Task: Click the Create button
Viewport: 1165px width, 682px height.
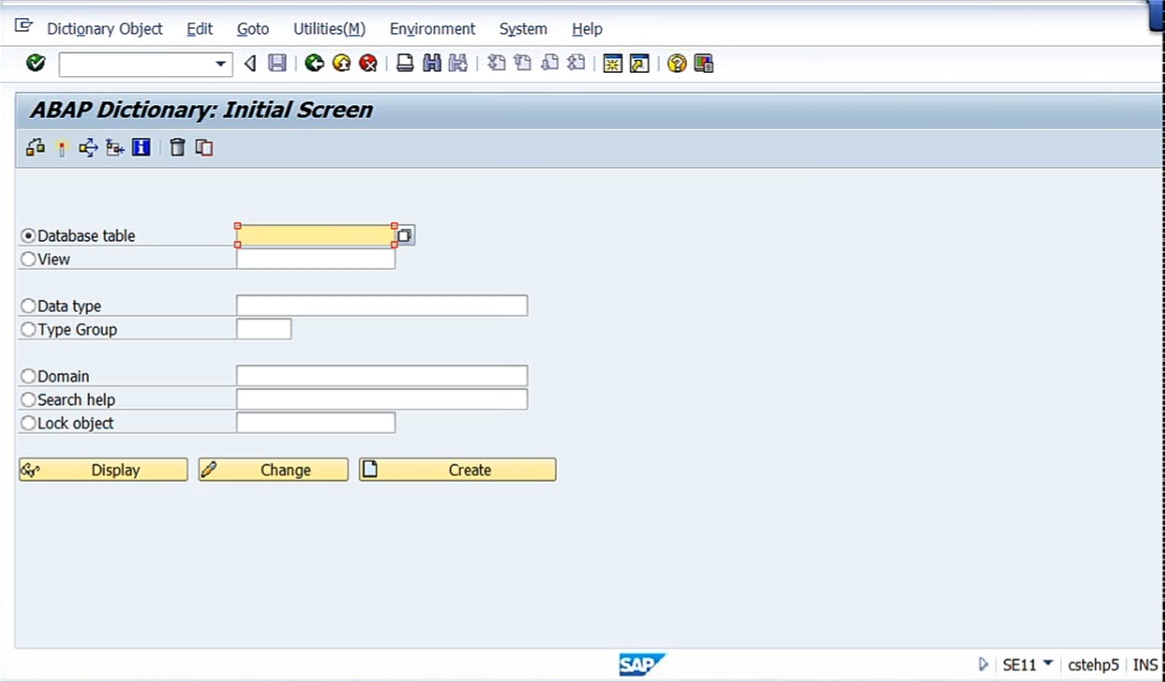Action: [458, 470]
